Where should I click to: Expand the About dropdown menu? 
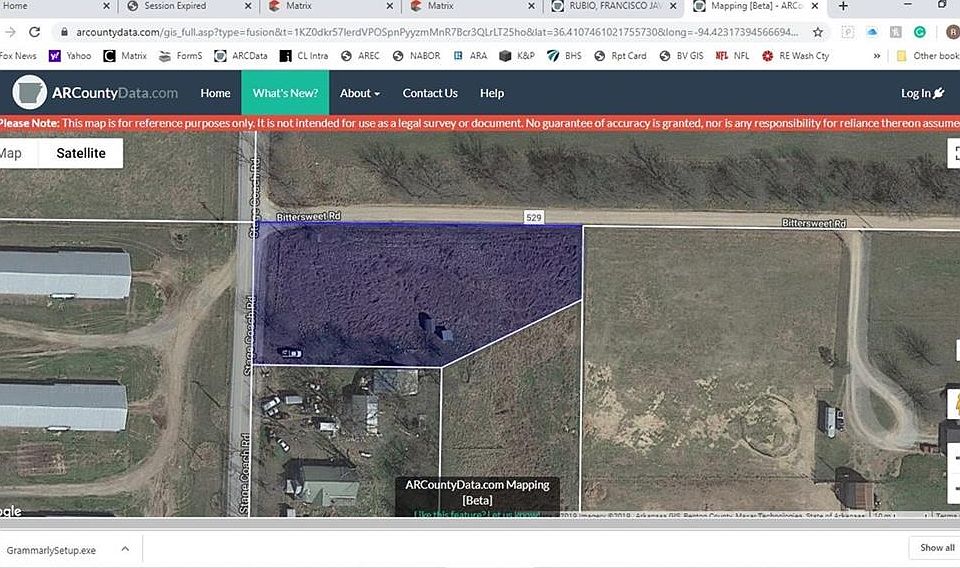coord(359,93)
